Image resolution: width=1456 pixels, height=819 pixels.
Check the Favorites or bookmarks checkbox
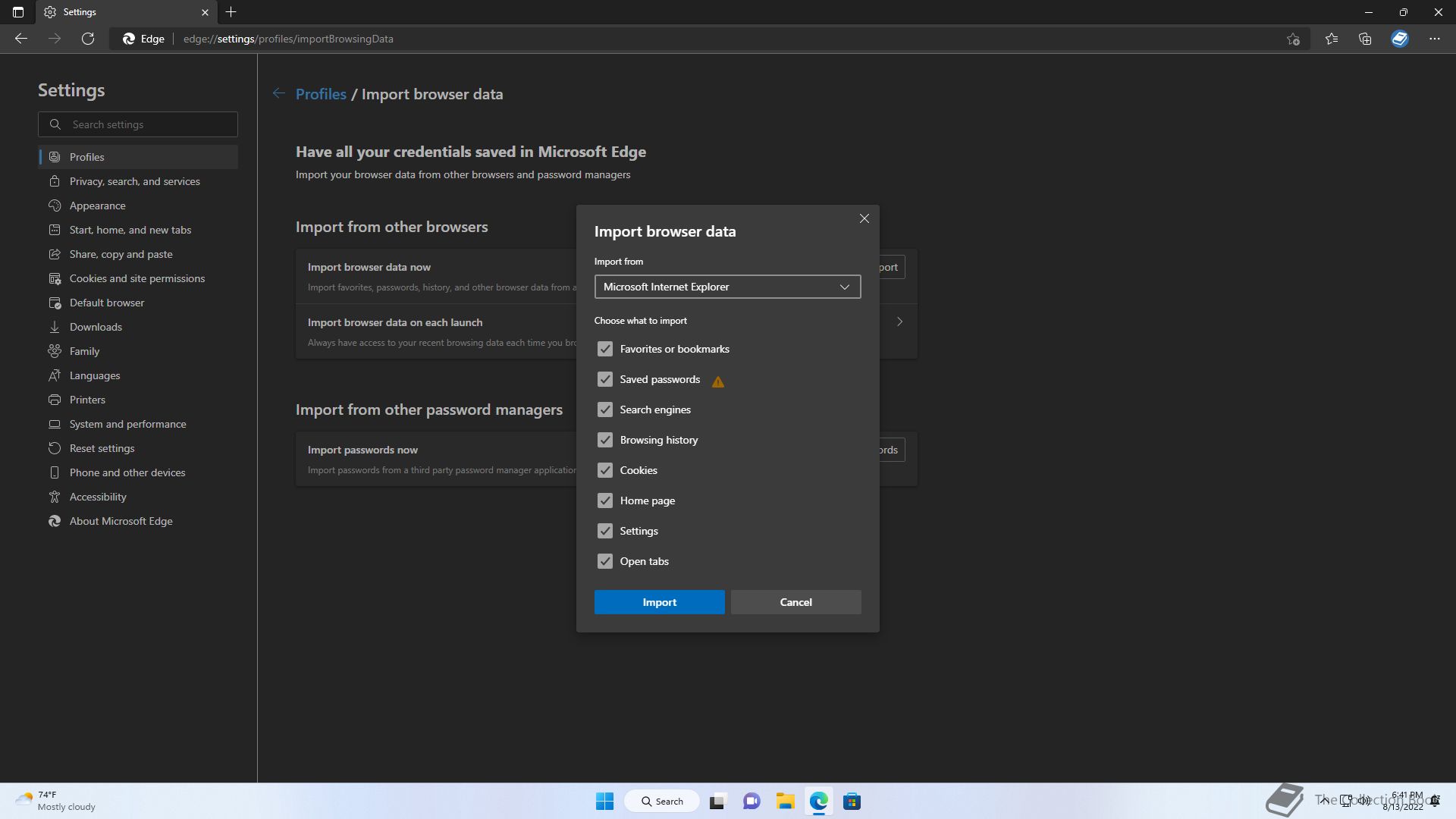[x=604, y=349]
